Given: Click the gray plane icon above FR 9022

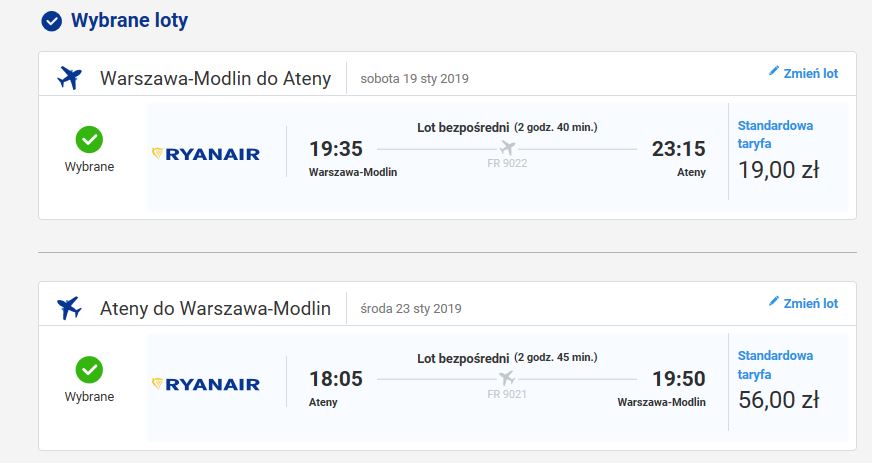Looking at the screenshot, I should [507, 148].
